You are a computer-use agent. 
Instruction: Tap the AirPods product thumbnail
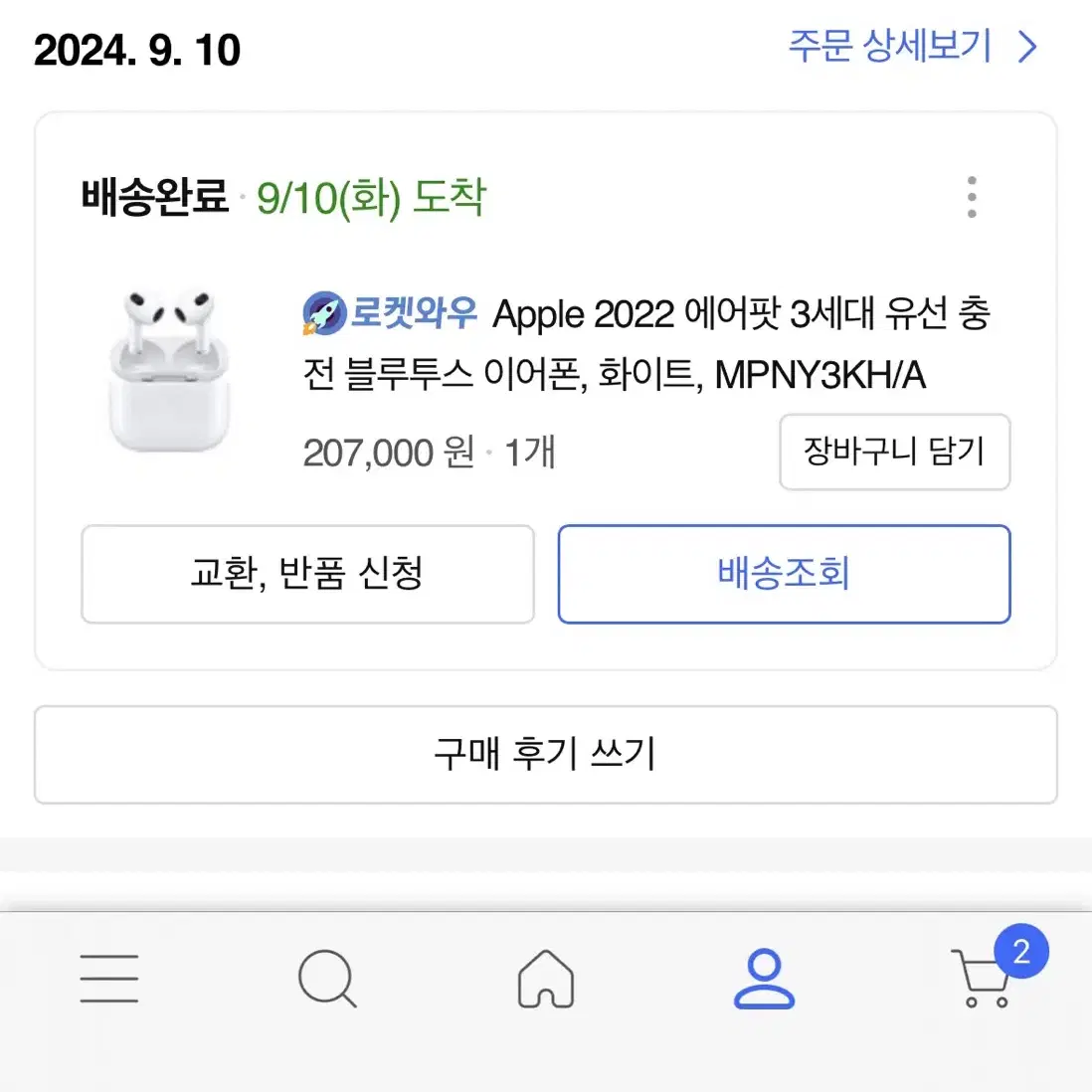169,371
